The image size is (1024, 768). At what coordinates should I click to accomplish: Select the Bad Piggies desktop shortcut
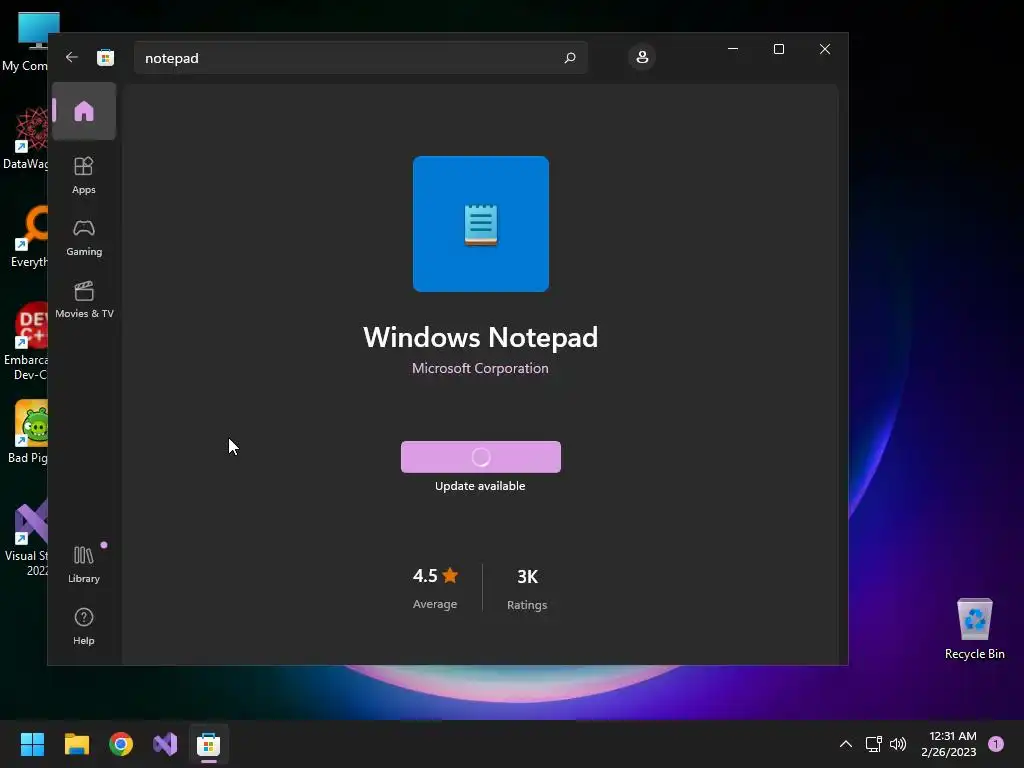pyautogui.click(x=26, y=432)
